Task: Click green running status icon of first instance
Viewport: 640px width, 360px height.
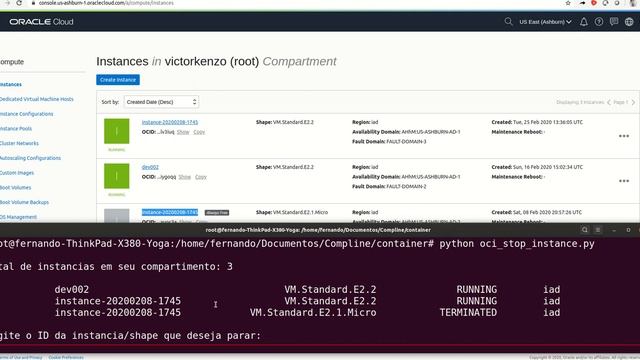Action: pos(117,131)
